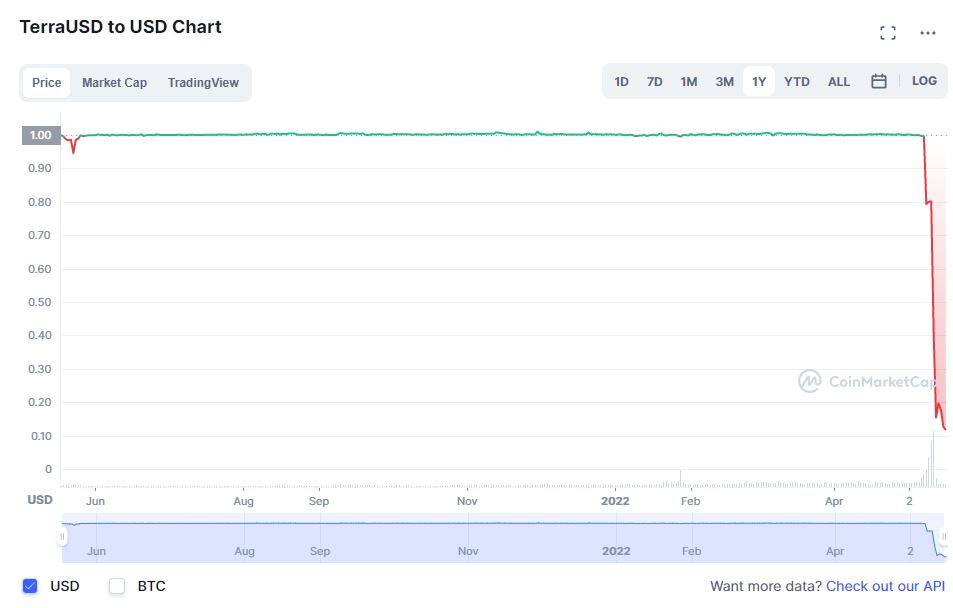The width and height of the screenshot is (953, 608).
Task: Switch to the TradingView tab
Action: click(x=203, y=83)
